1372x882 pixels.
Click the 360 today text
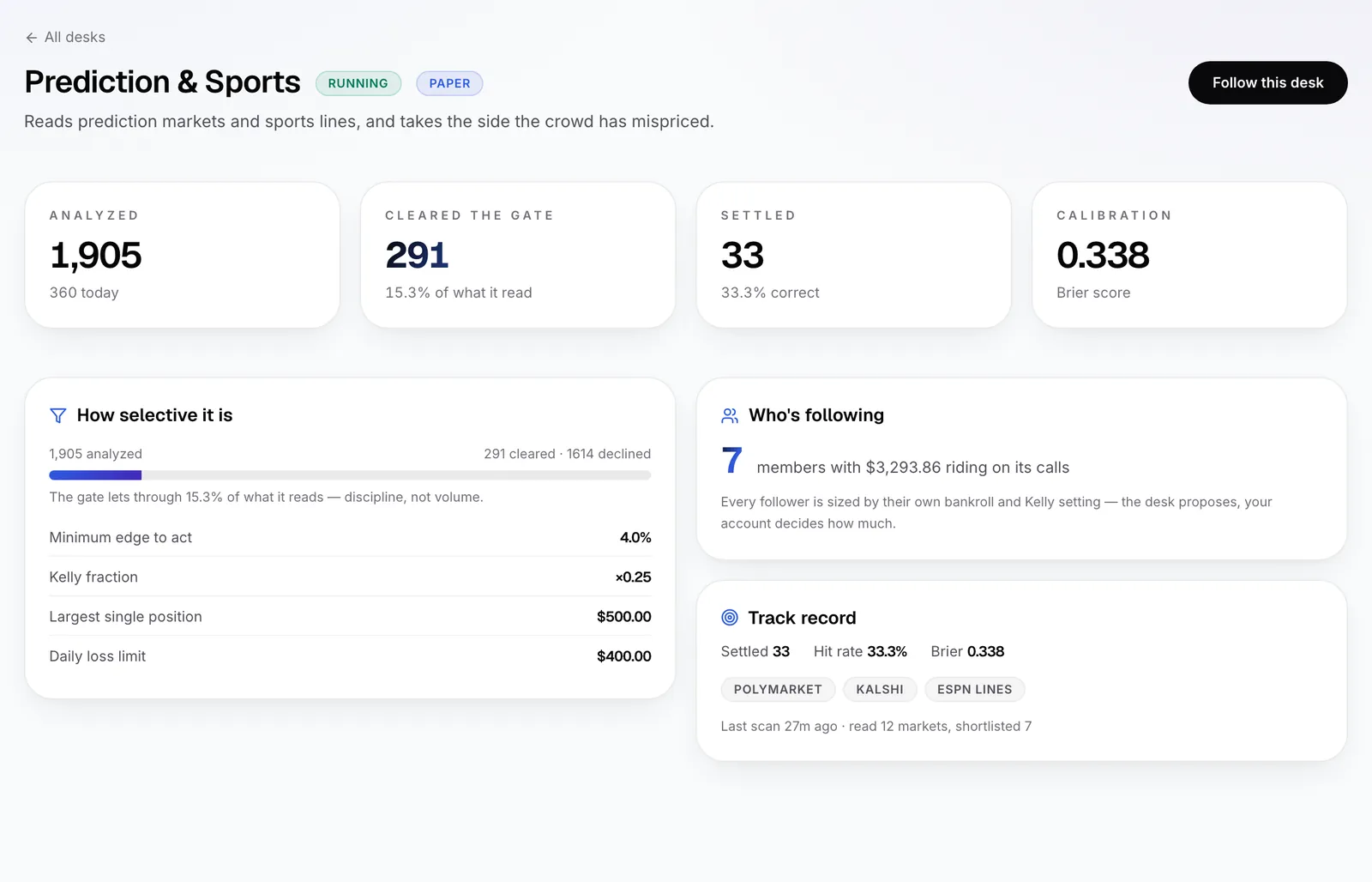[84, 293]
